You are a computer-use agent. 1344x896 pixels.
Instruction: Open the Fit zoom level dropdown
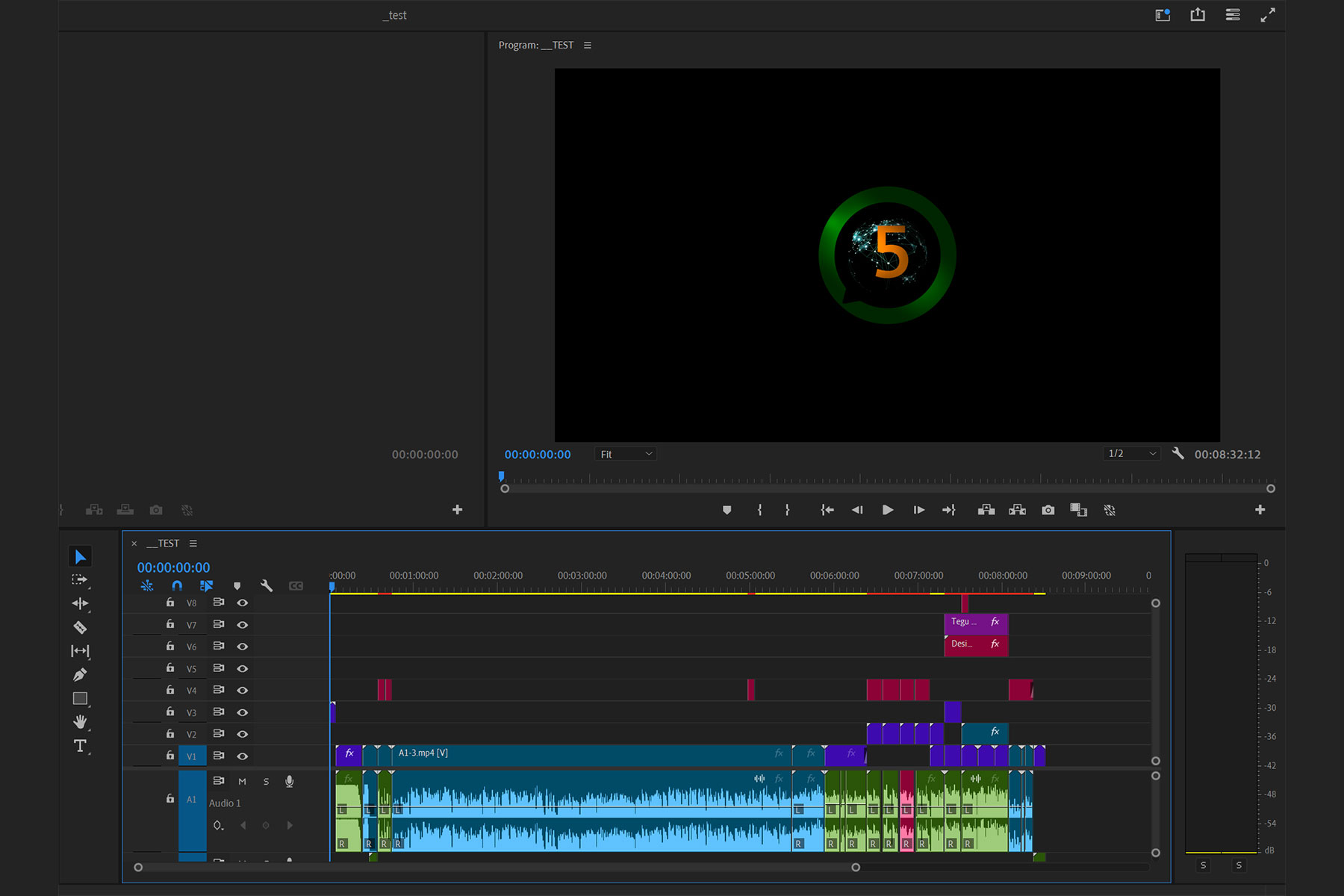tap(626, 454)
